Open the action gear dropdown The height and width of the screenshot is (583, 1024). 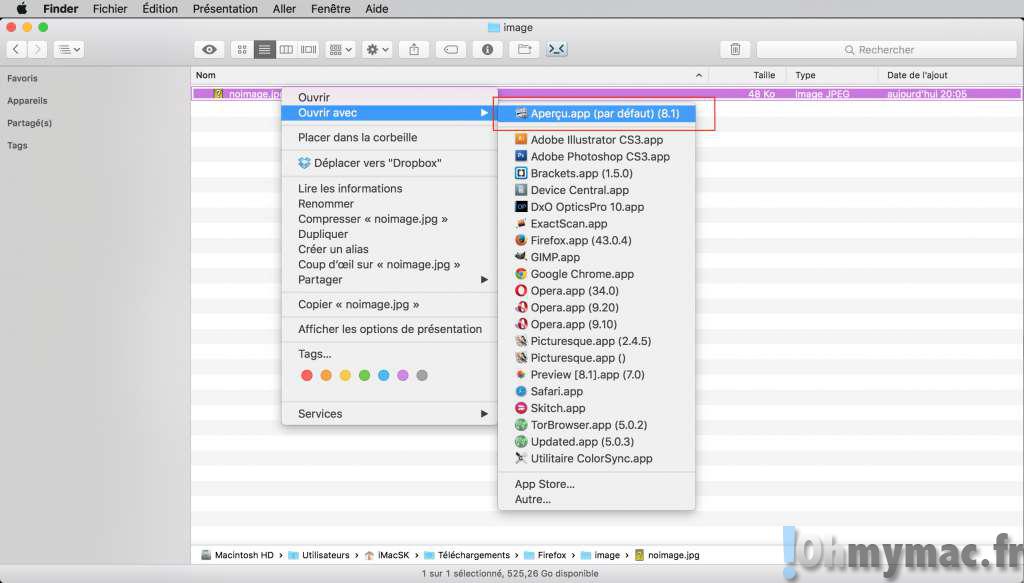[x=375, y=49]
